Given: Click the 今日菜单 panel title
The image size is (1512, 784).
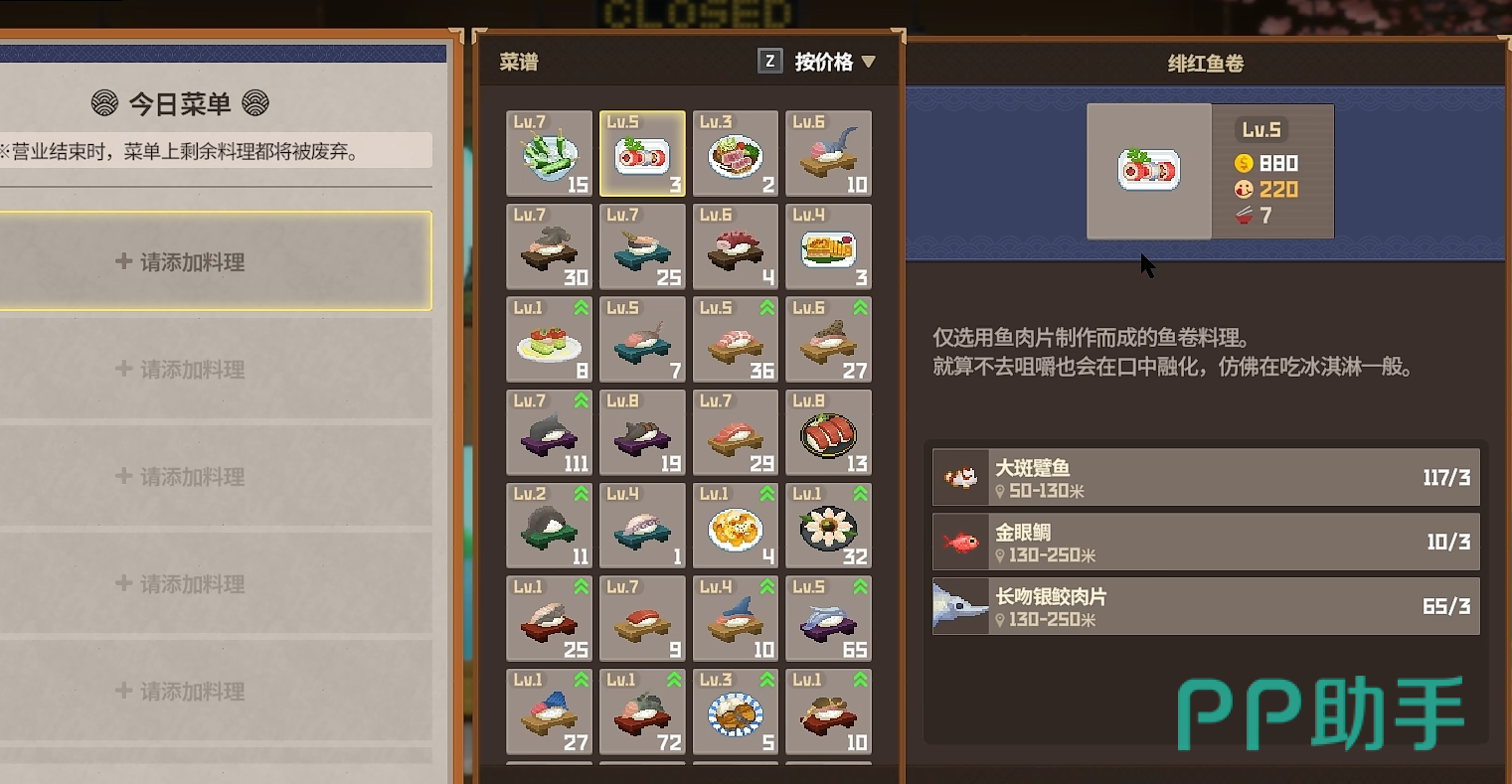Looking at the screenshot, I should coord(180,103).
